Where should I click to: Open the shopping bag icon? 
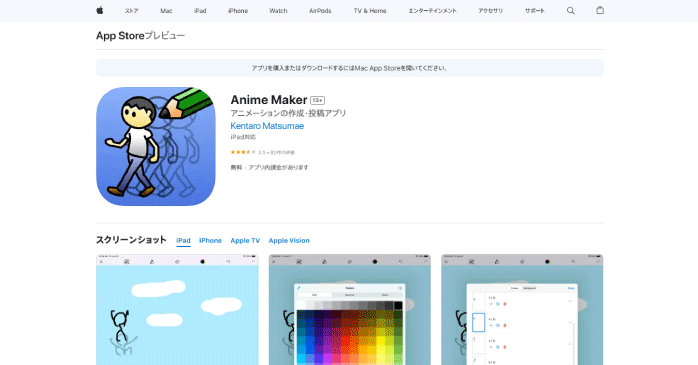[600, 10]
